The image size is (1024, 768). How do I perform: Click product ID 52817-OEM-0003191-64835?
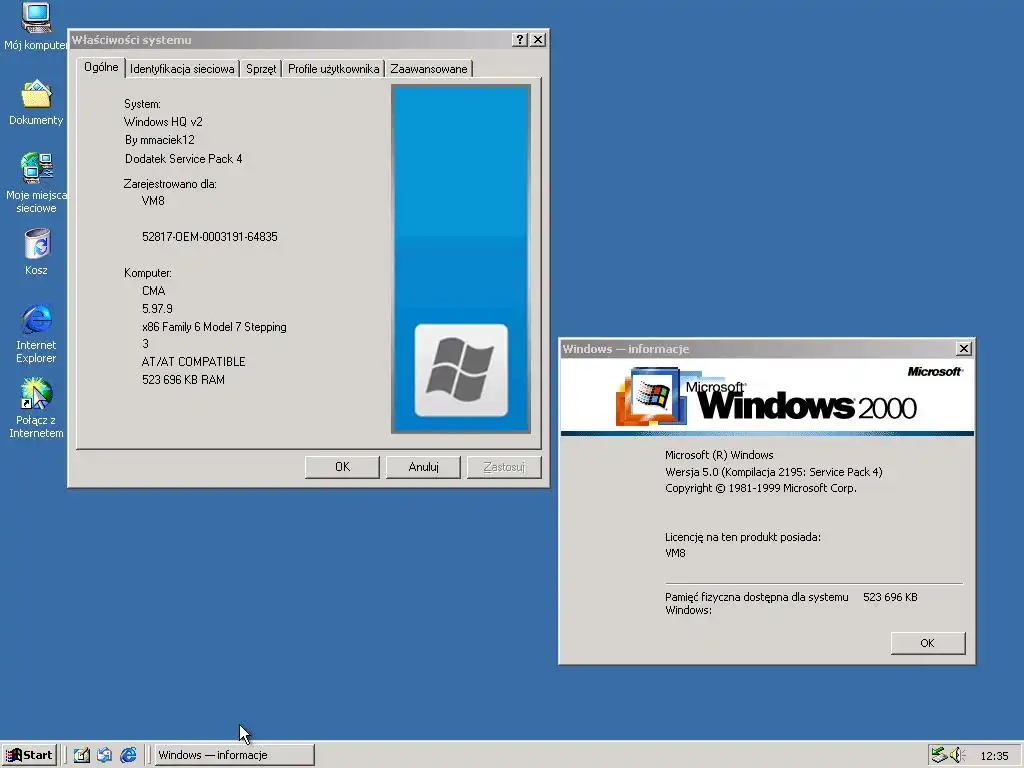coord(210,236)
